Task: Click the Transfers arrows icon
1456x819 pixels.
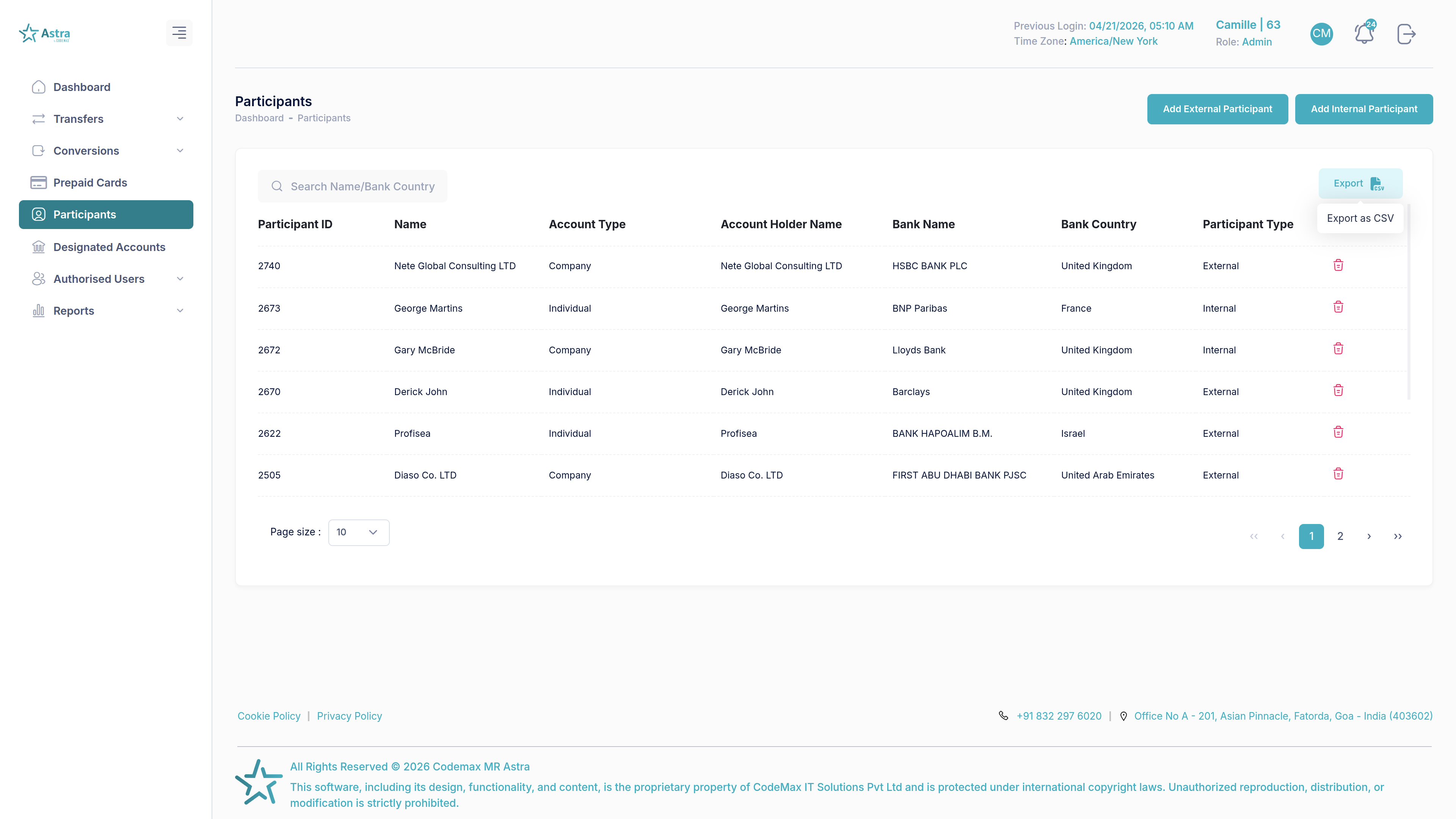Action: [38, 119]
